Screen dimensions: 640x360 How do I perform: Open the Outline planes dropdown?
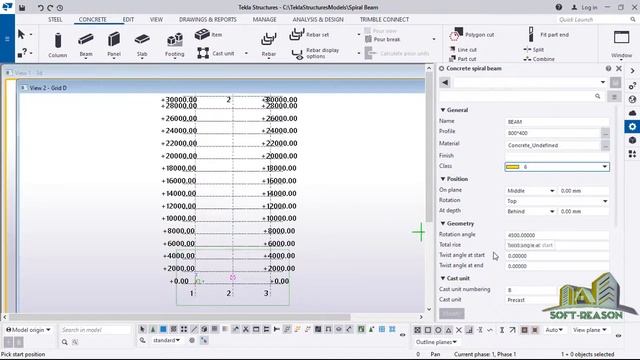tap(436, 342)
